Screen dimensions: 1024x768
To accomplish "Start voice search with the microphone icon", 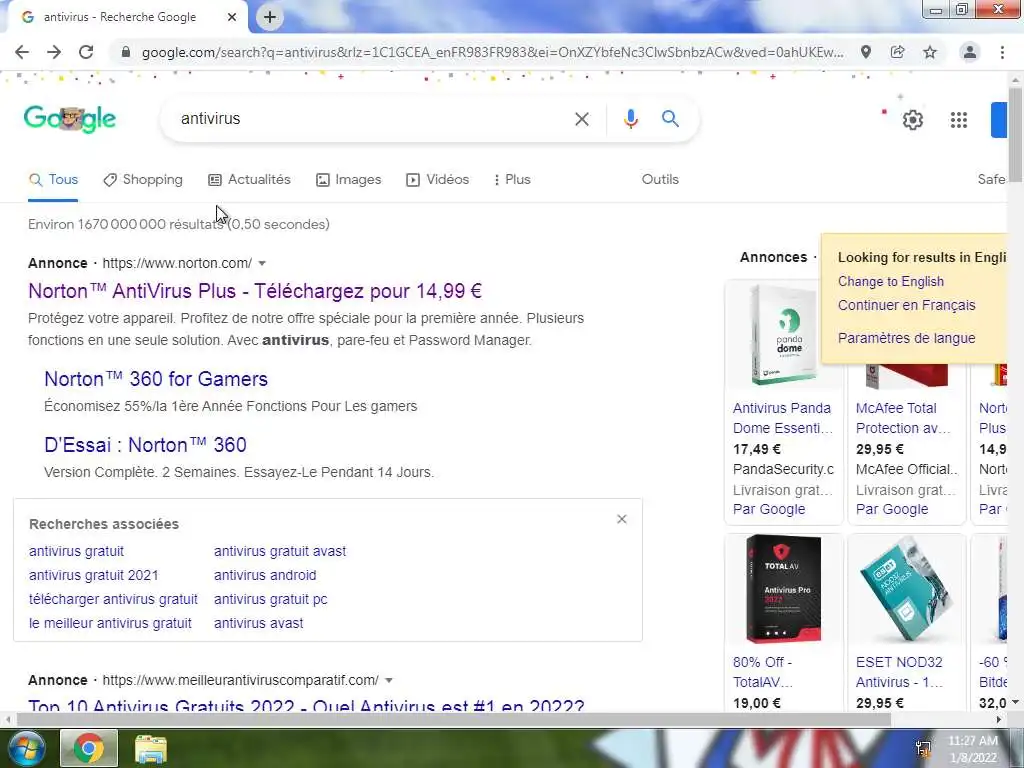I will [x=630, y=119].
